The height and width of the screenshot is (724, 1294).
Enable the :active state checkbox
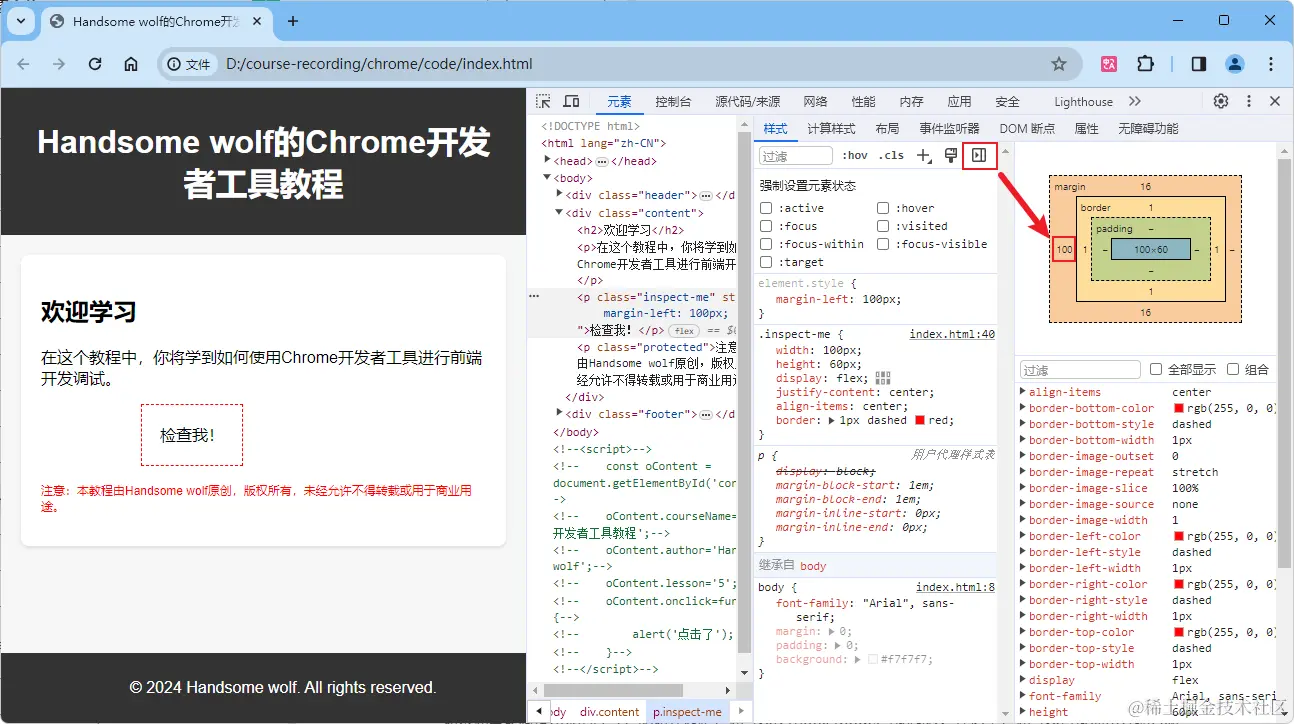pyautogui.click(x=766, y=208)
